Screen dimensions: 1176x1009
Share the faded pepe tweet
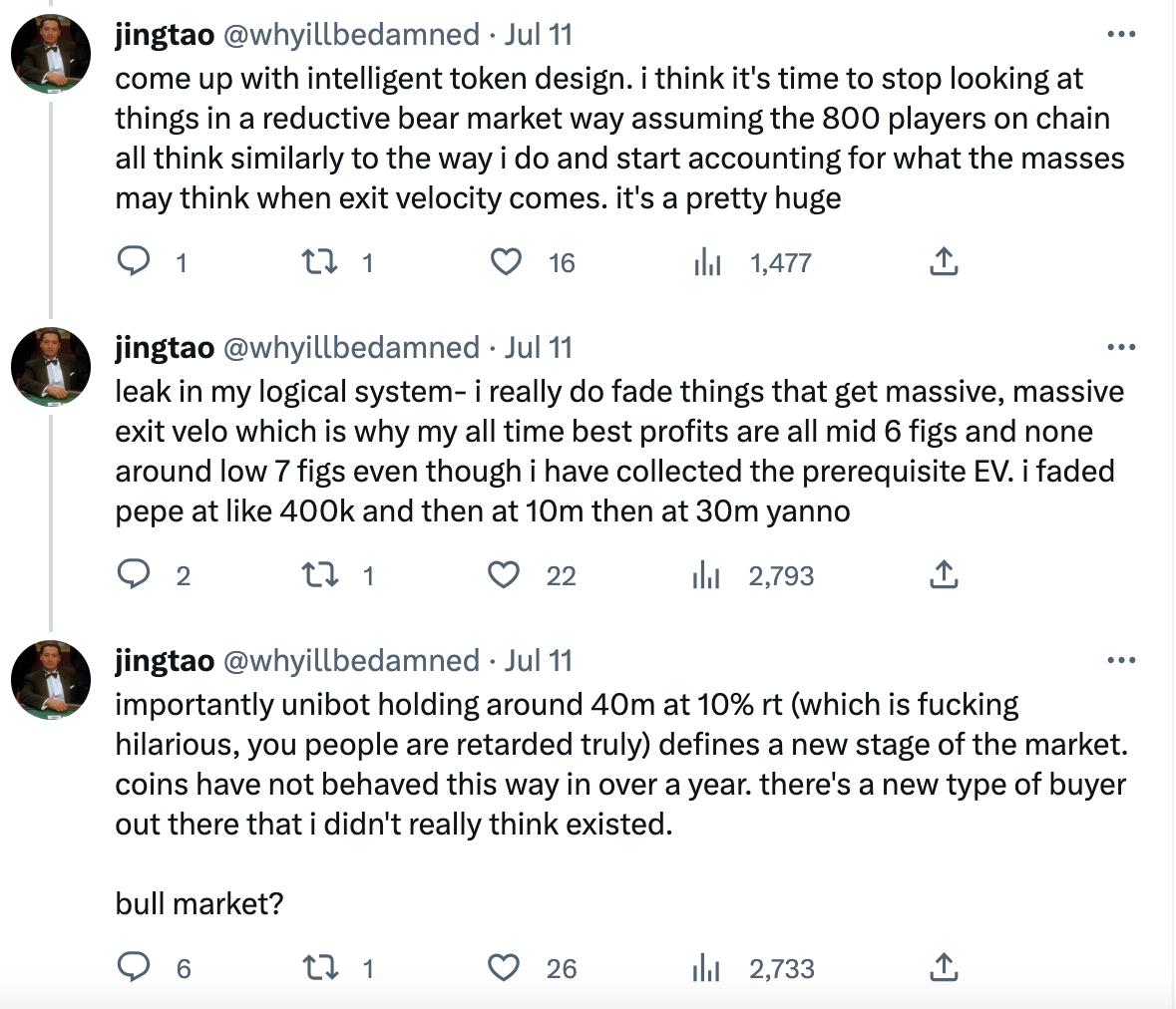[x=944, y=575]
